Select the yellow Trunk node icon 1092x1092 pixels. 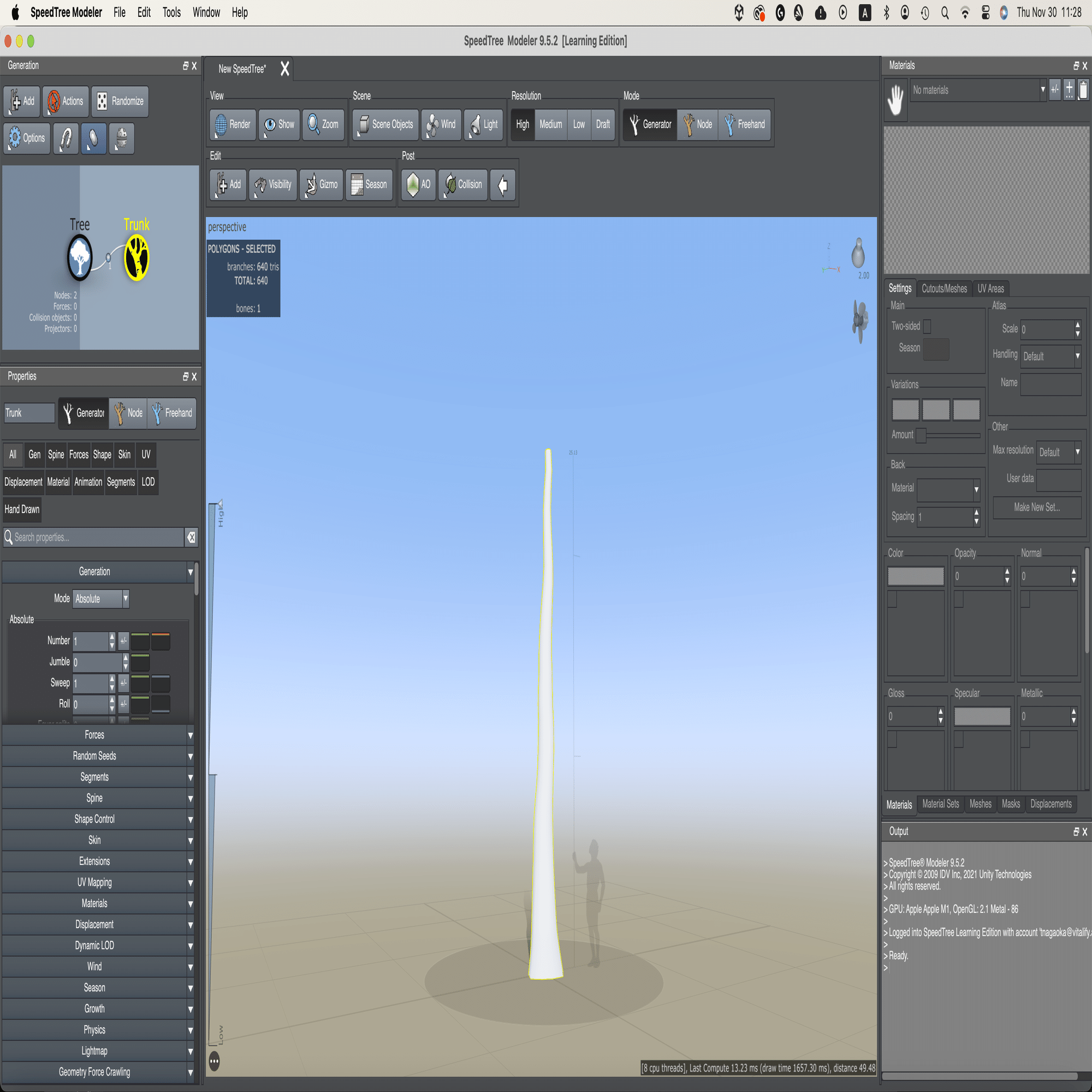[136, 258]
